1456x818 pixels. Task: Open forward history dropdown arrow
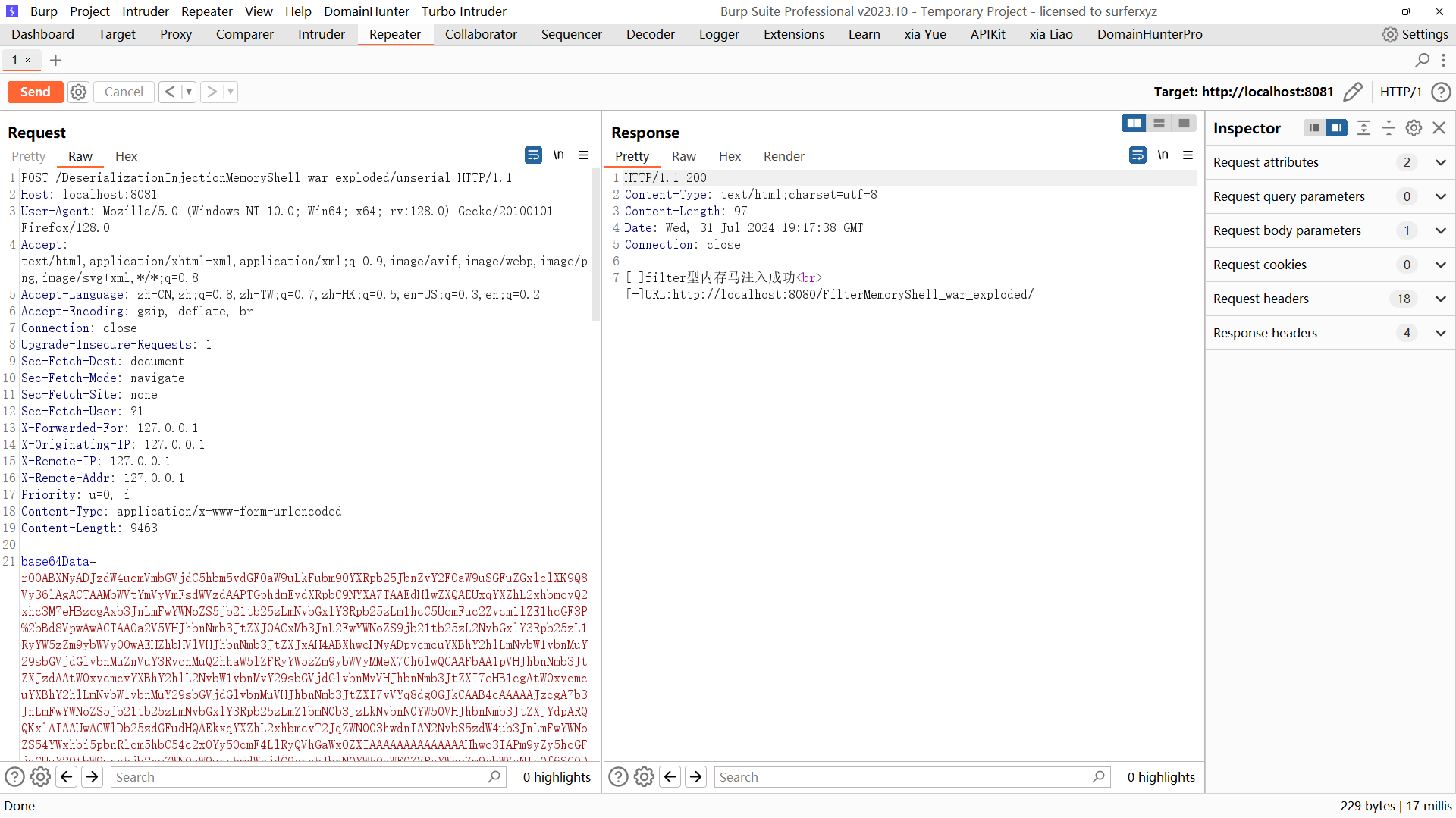[x=231, y=92]
